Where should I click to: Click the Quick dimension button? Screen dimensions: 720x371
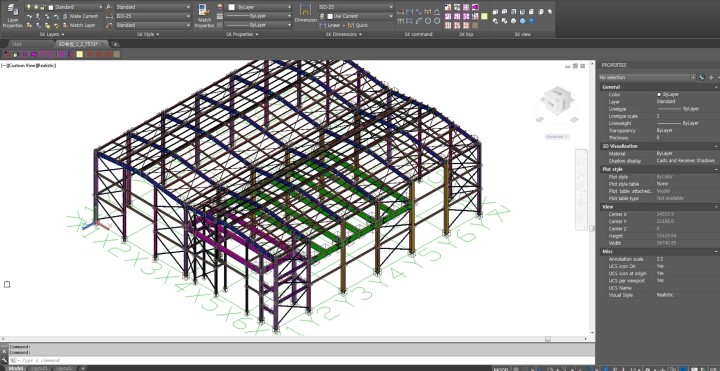coord(358,25)
